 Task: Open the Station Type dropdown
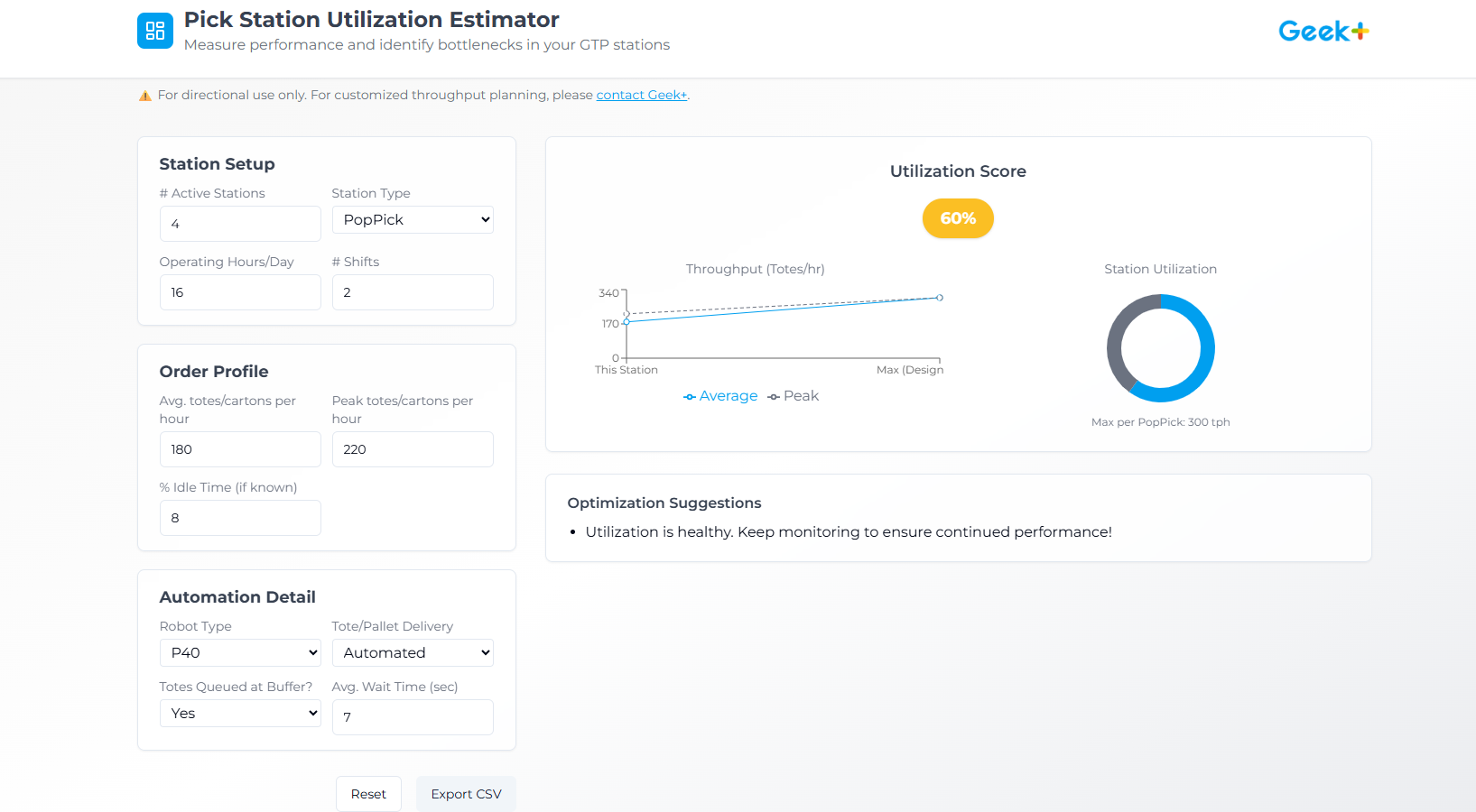click(413, 219)
